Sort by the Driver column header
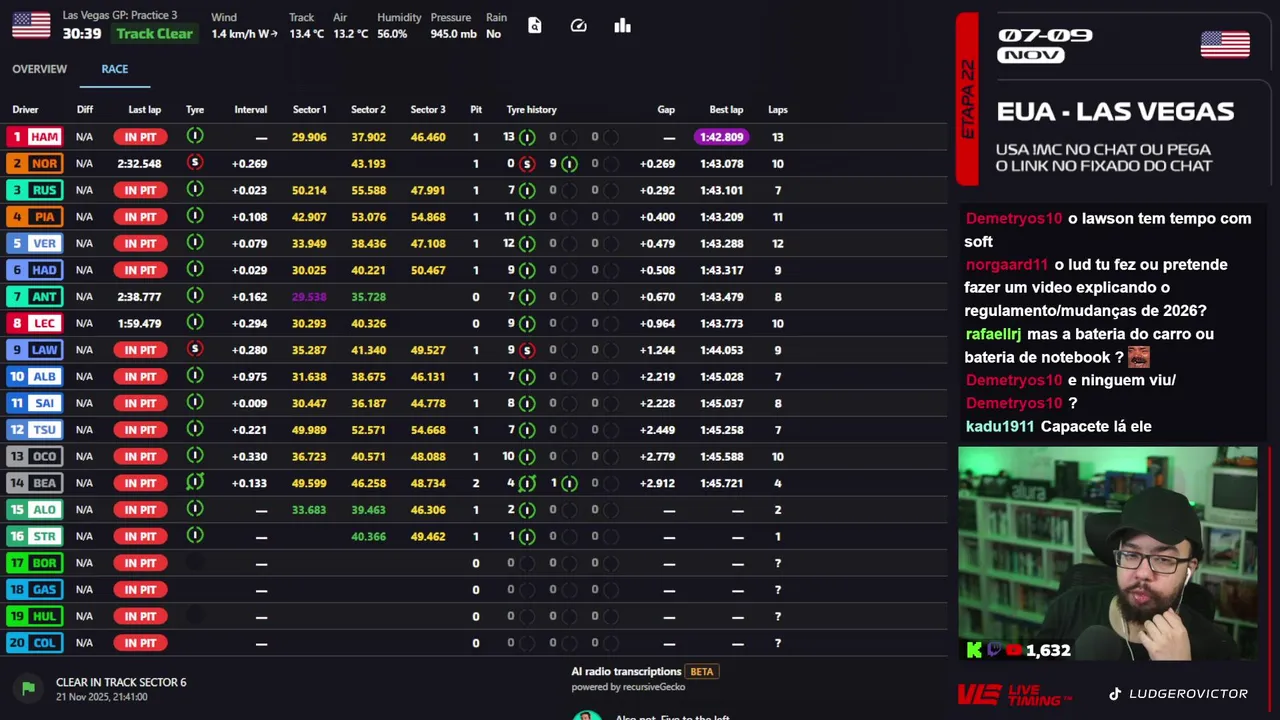 25,110
